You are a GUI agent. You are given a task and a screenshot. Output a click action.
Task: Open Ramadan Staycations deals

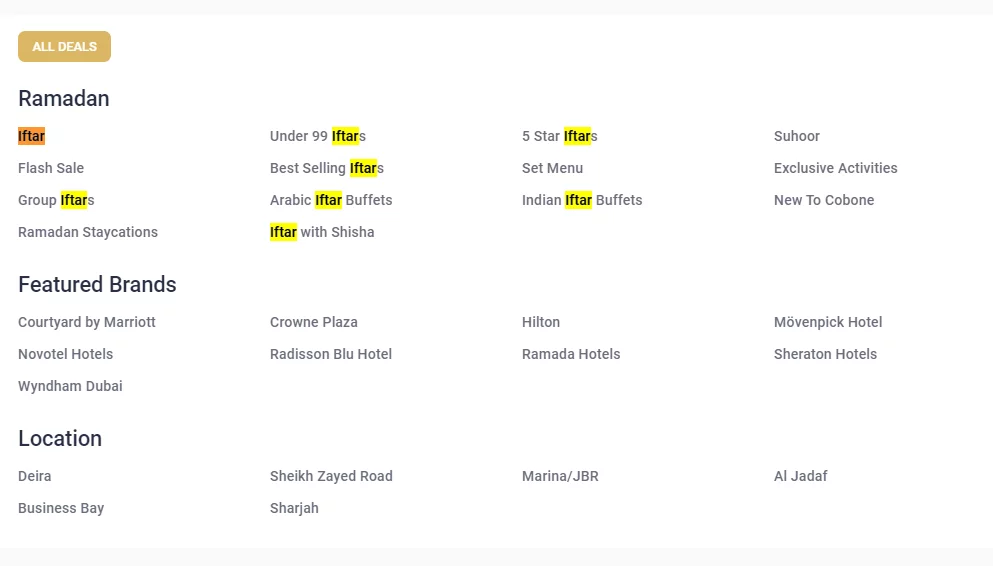(x=88, y=232)
